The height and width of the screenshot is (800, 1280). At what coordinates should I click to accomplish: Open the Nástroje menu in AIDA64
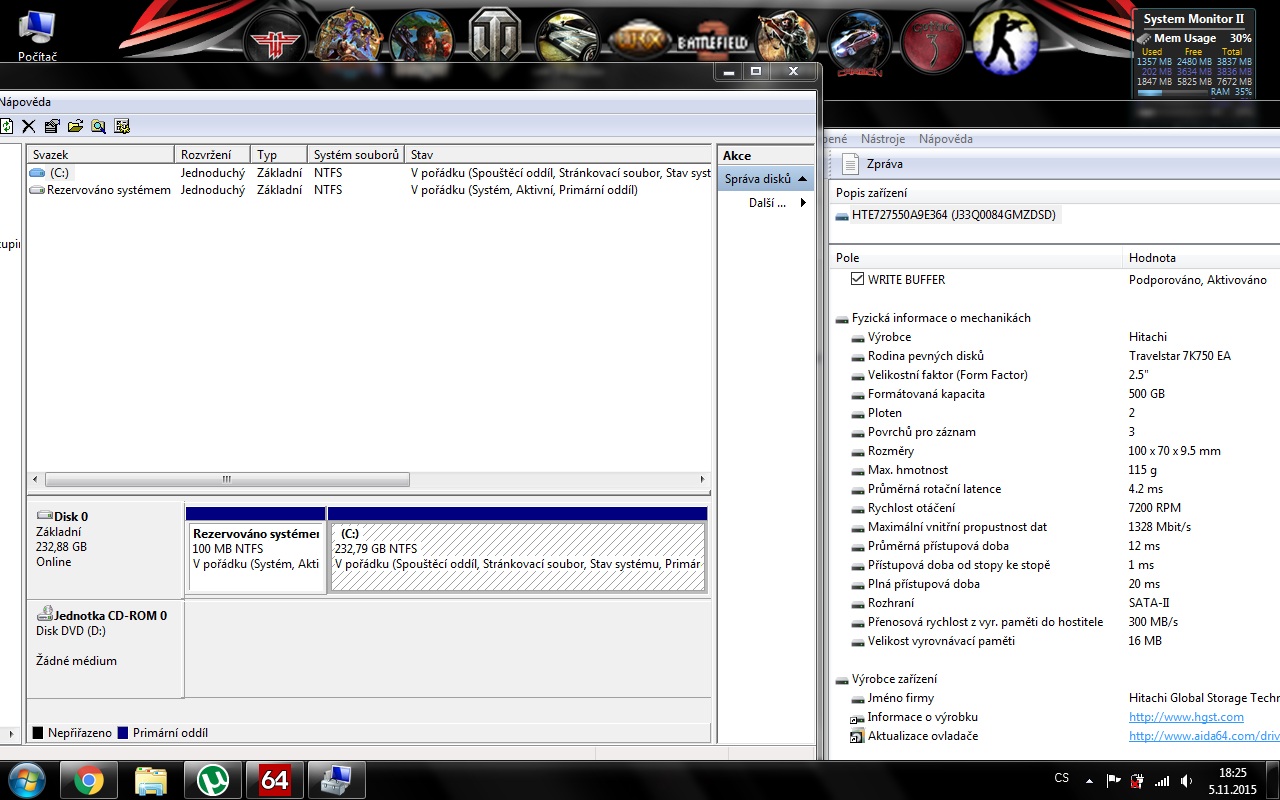click(x=882, y=139)
